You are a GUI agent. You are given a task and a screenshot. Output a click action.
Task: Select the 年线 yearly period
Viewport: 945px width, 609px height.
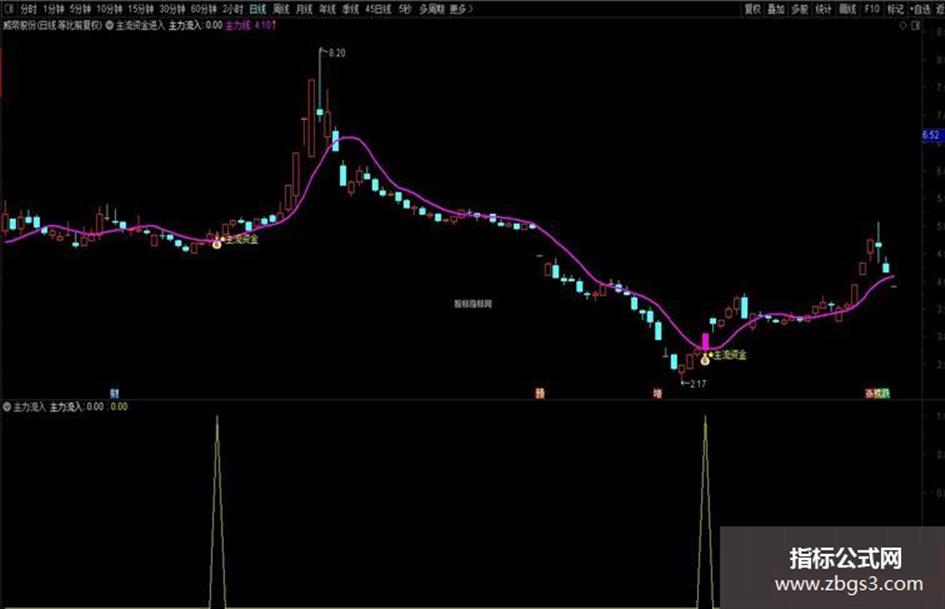pyautogui.click(x=327, y=9)
